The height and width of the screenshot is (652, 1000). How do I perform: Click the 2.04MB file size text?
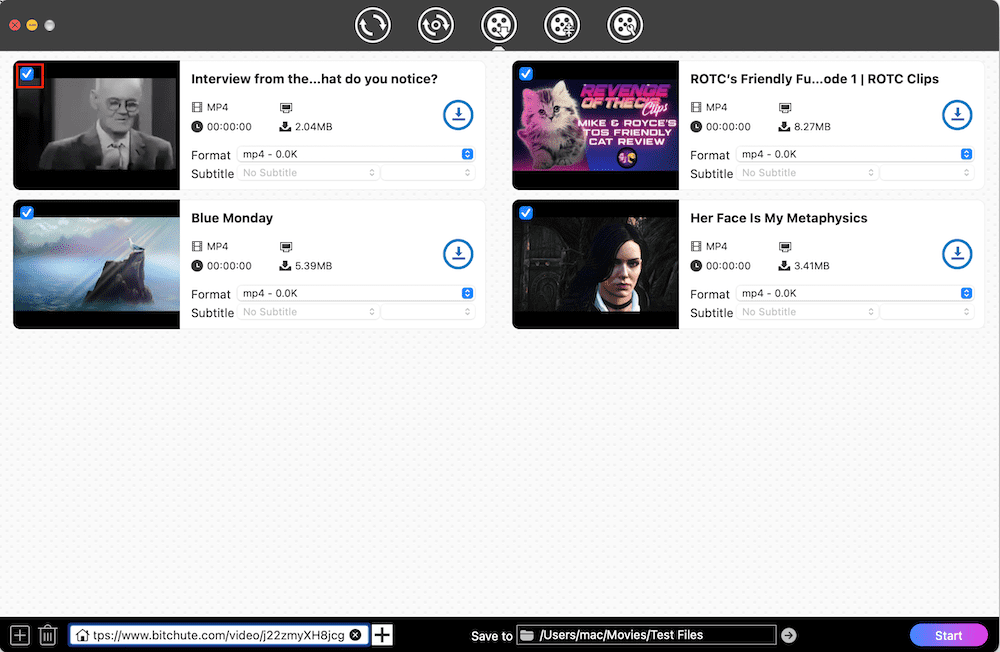[313, 127]
